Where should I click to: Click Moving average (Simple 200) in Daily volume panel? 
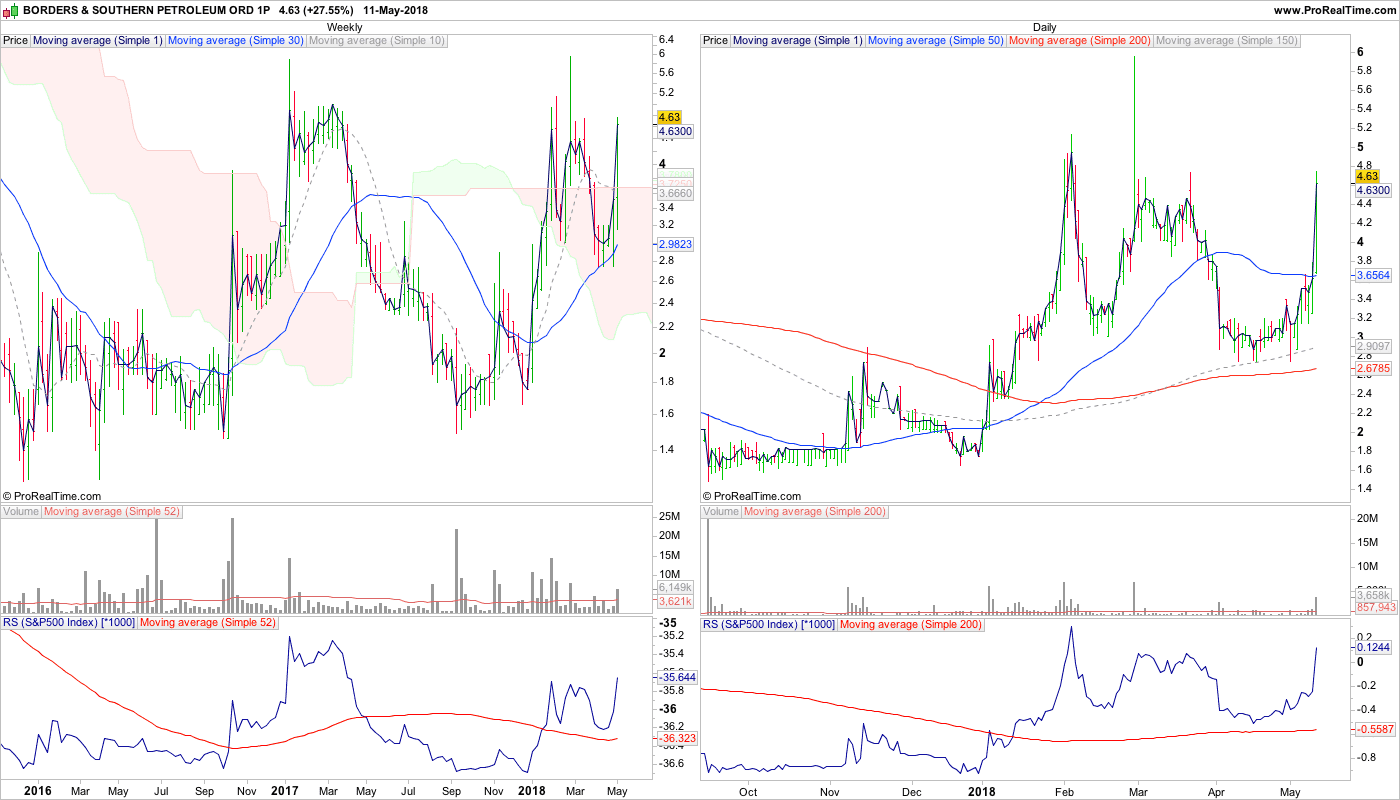tap(815, 512)
